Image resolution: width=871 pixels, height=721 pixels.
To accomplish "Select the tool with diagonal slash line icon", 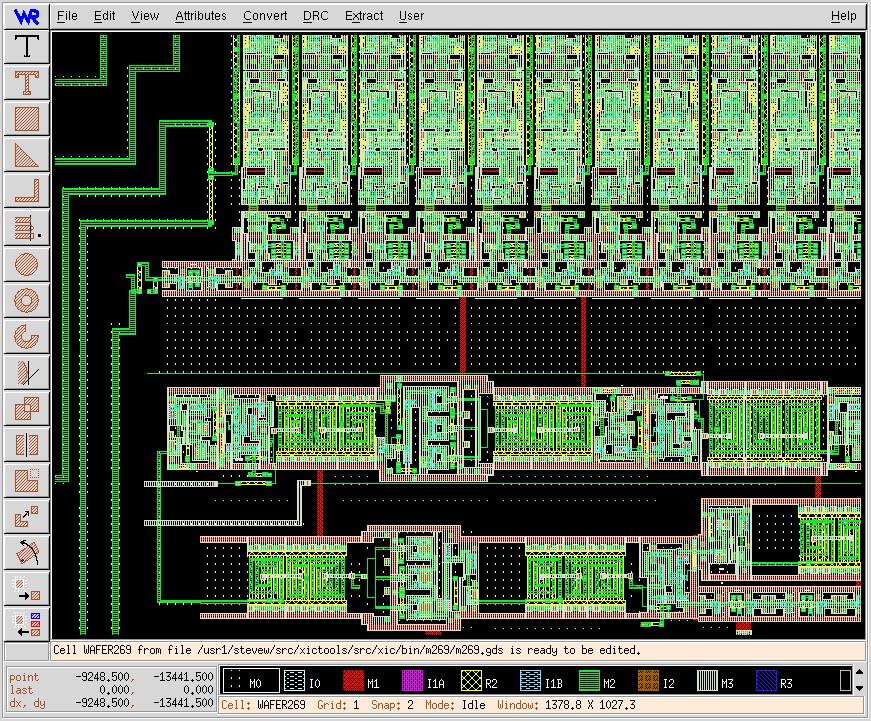I will tap(27, 373).
